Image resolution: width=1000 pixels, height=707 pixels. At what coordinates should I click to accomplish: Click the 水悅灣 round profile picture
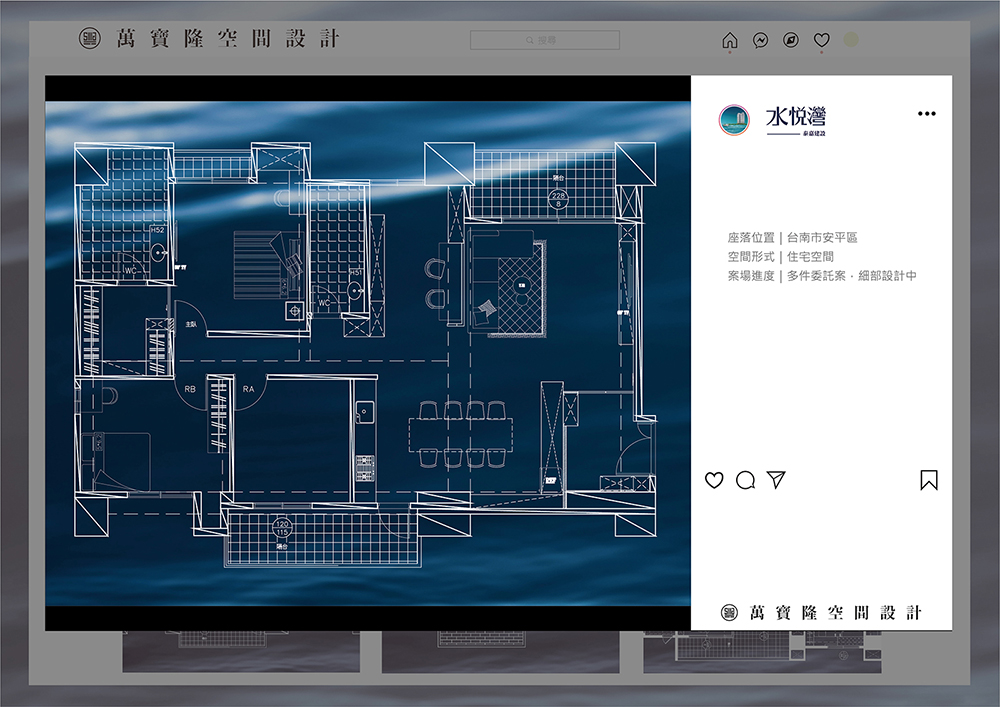click(734, 120)
